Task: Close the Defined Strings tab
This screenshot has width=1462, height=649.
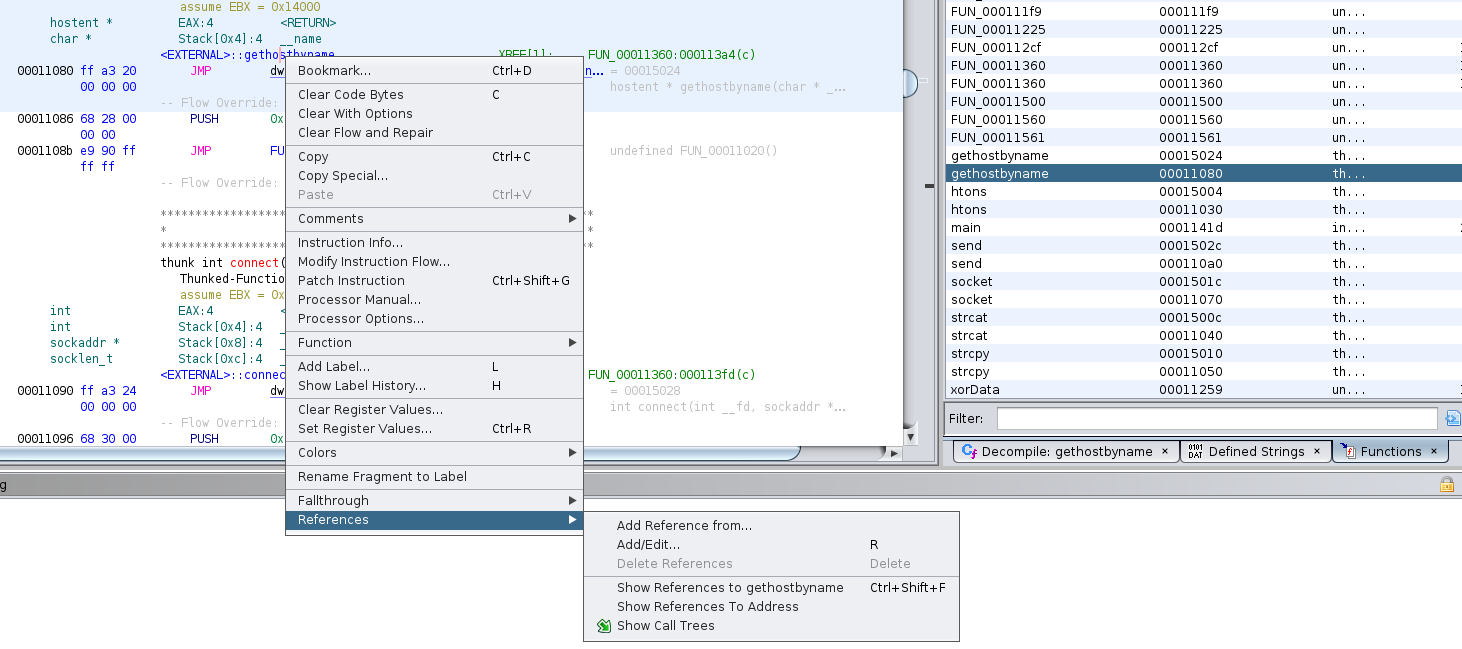Action: pyautogui.click(x=1317, y=451)
